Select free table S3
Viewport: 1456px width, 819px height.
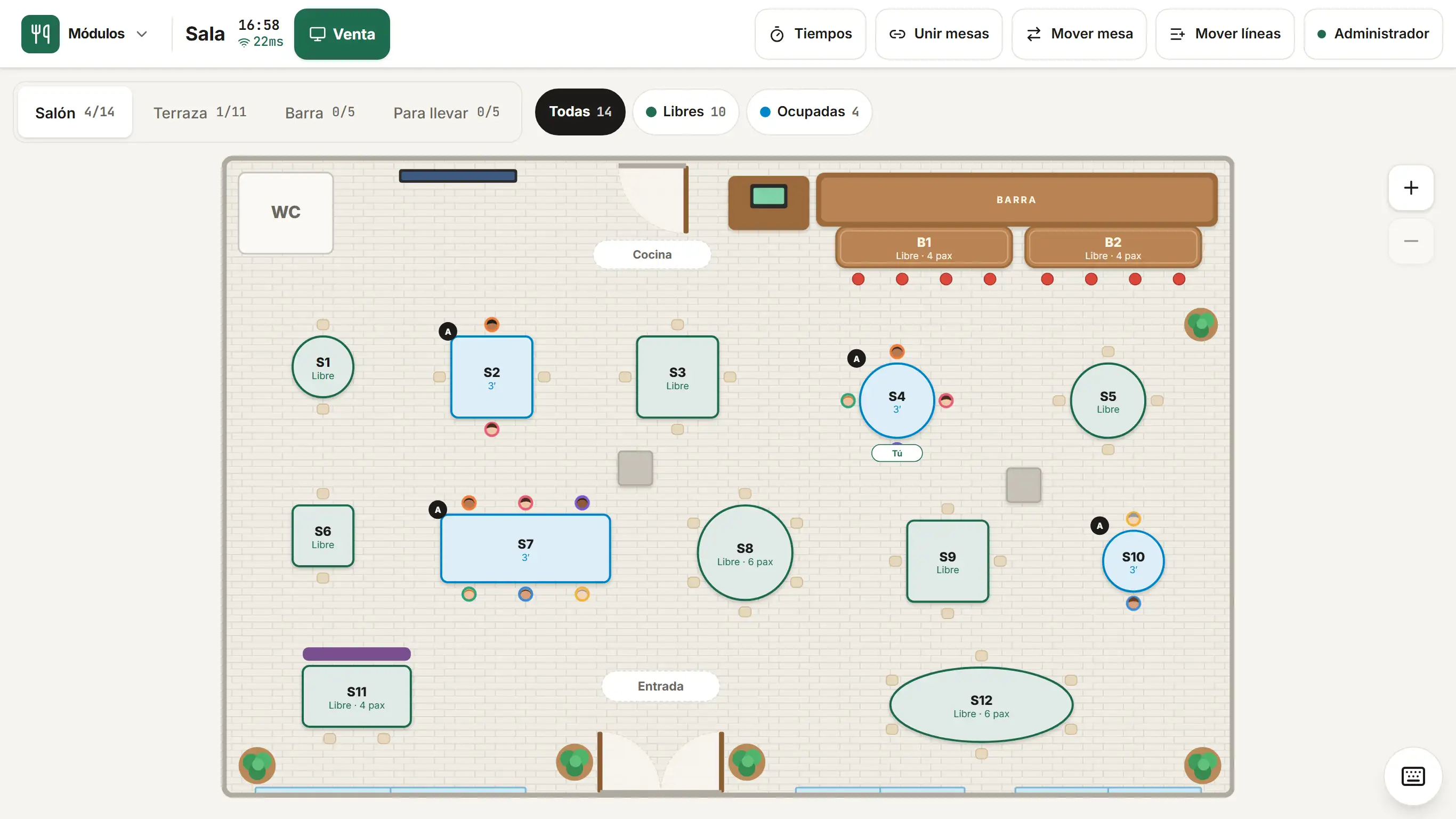click(x=677, y=378)
